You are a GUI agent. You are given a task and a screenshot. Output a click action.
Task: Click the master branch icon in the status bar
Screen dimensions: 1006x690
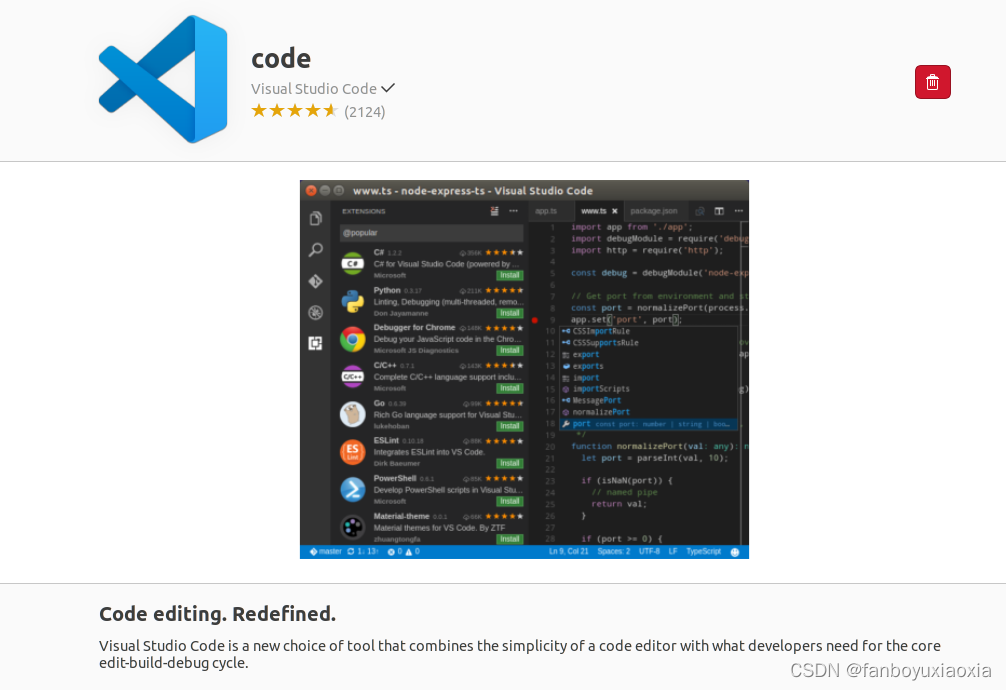pos(312,551)
